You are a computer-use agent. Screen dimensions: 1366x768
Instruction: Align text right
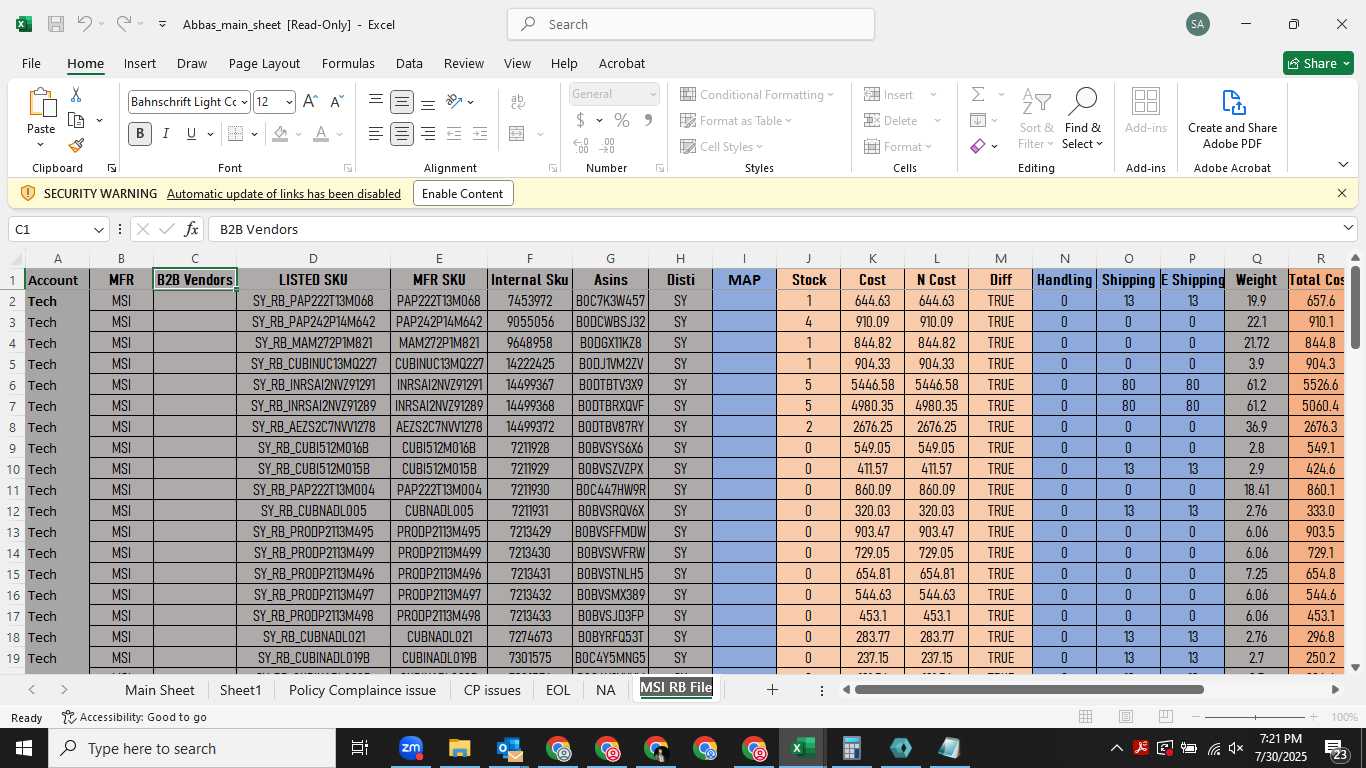pyautogui.click(x=428, y=133)
